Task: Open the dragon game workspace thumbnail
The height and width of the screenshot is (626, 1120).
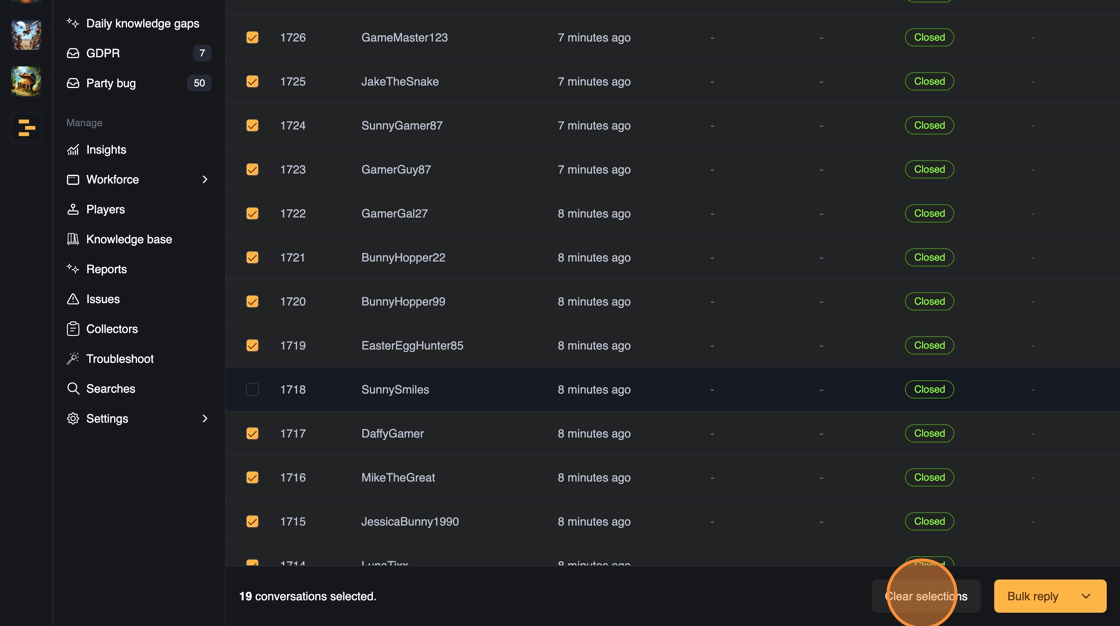Action: point(26,35)
